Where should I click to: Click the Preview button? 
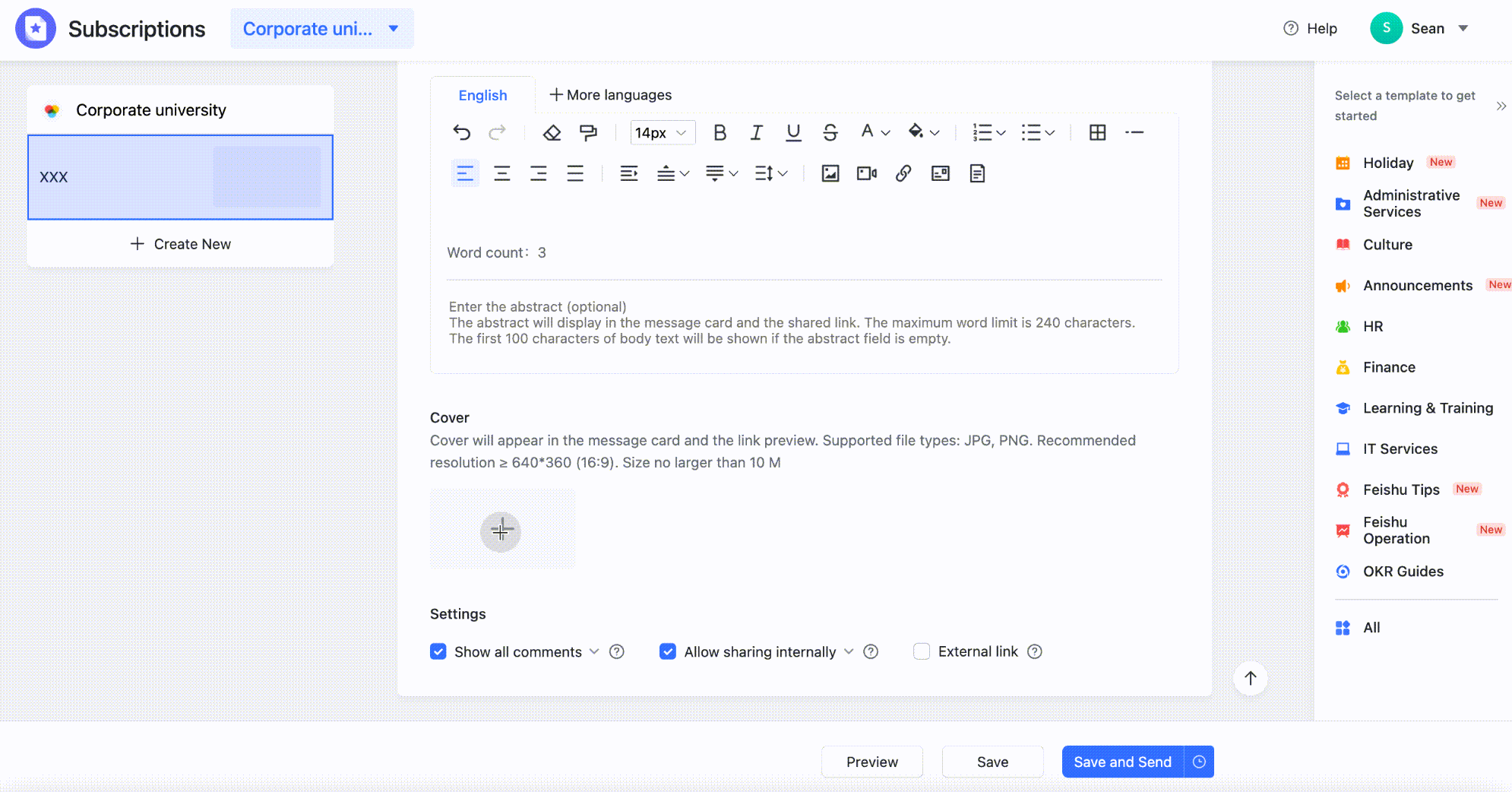point(872,762)
